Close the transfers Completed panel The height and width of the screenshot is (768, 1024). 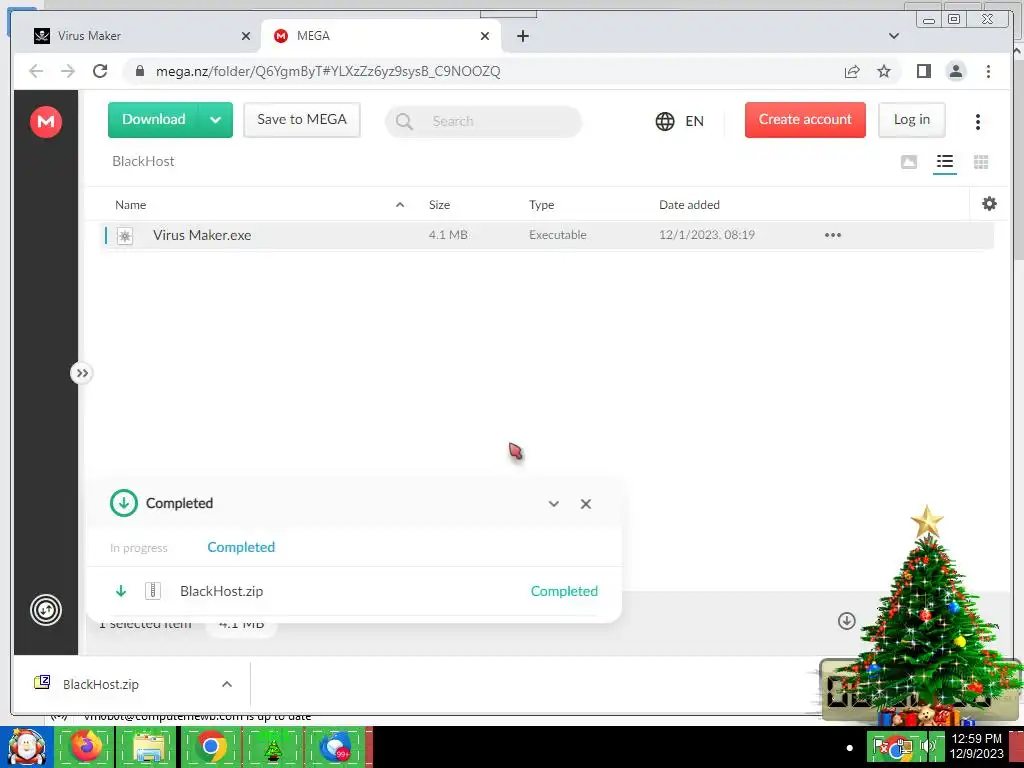(586, 504)
